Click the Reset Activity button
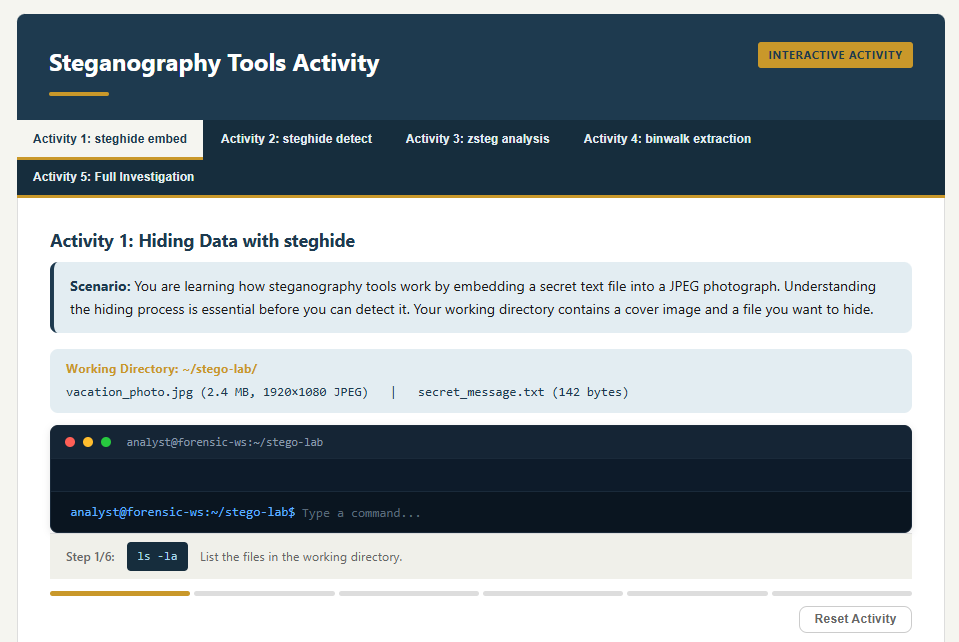Image resolution: width=959 pixels, height=642 pixels. (x=854, y=618)
